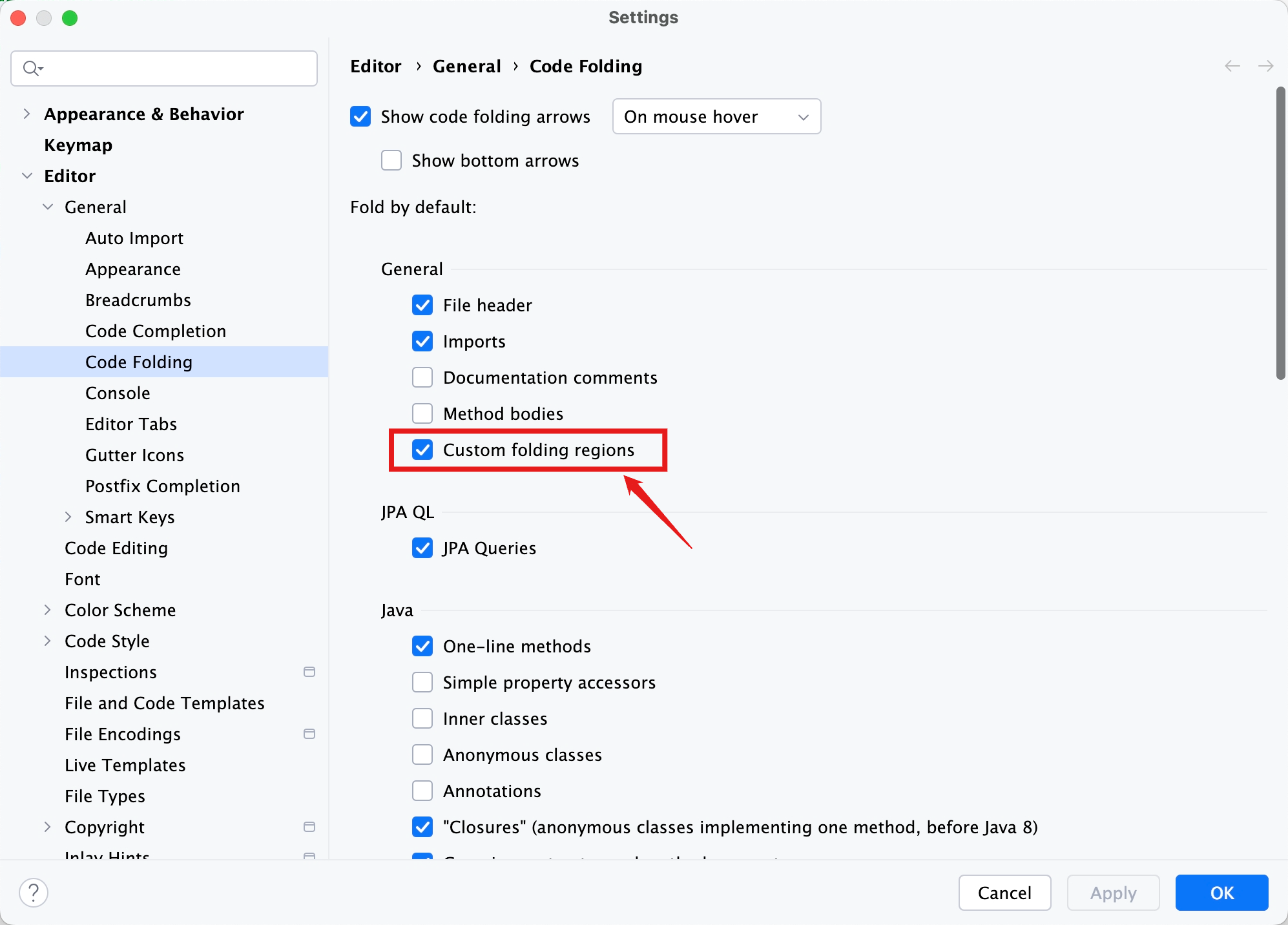
Task: Expand Appearance & Behavior section
Action: [26, 114]
